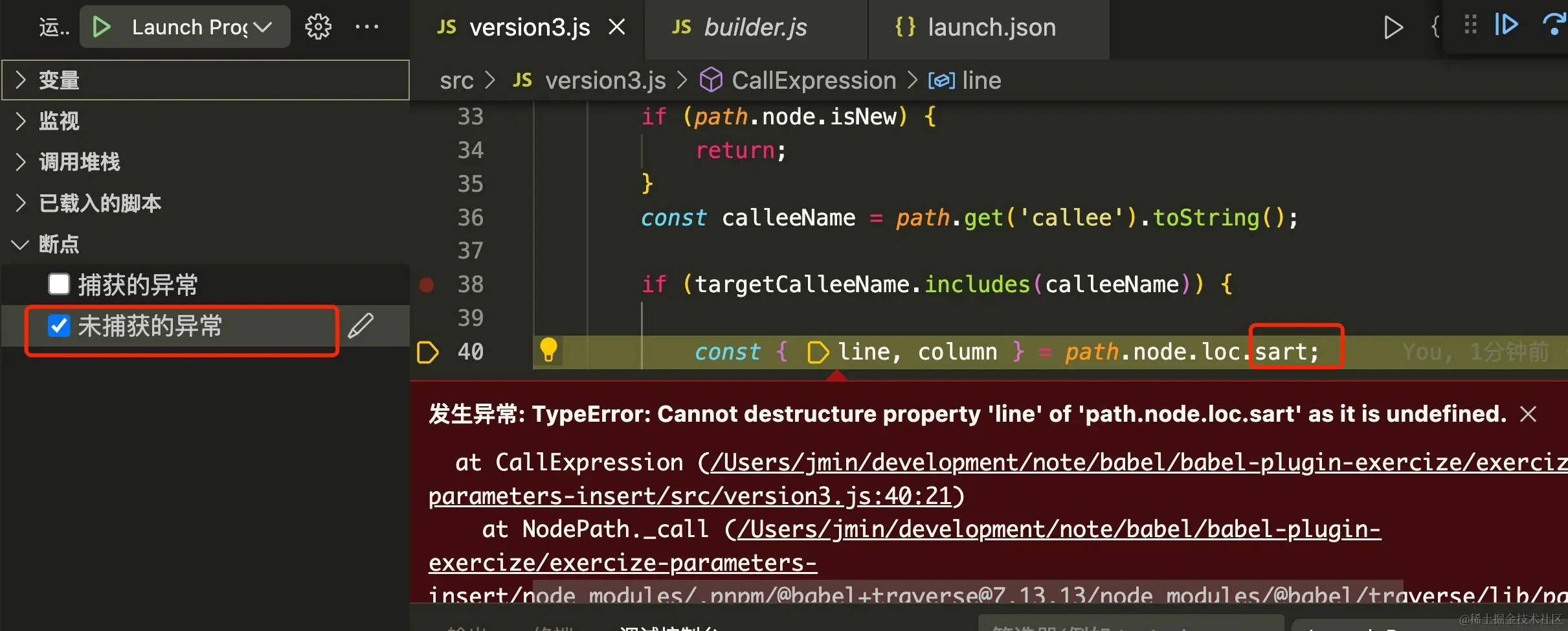Open the NodePath._call stack trace file link

pyautogui.click(x=1059, y=530)
